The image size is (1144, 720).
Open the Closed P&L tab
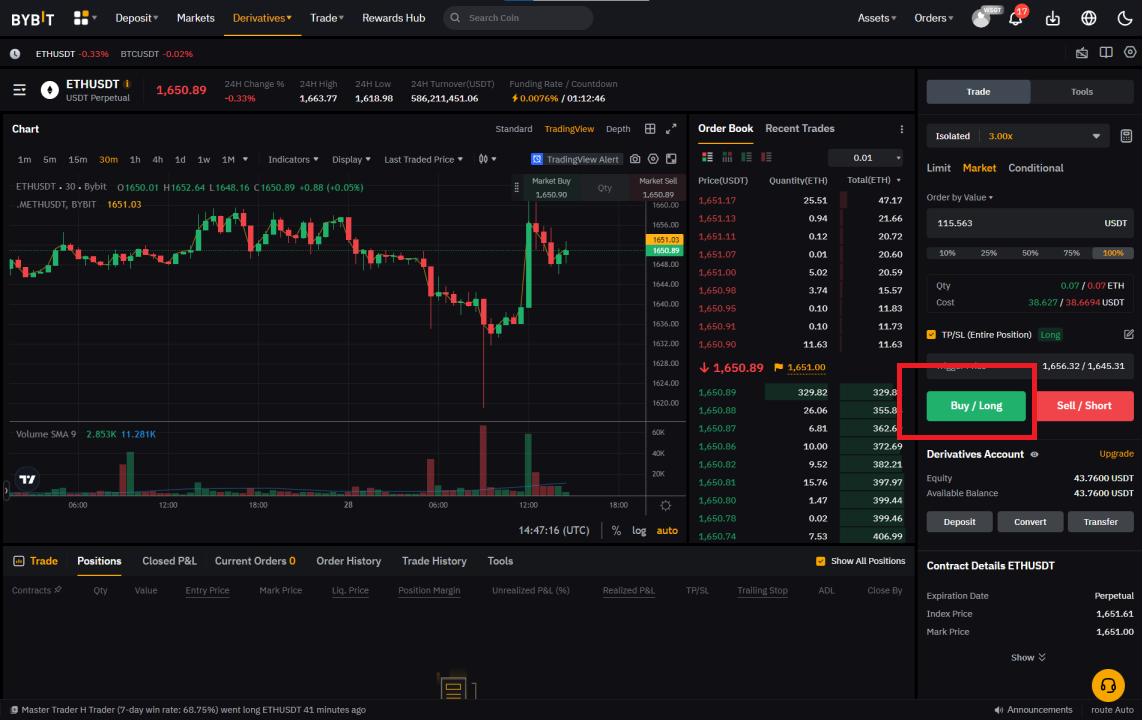[169, 561]
